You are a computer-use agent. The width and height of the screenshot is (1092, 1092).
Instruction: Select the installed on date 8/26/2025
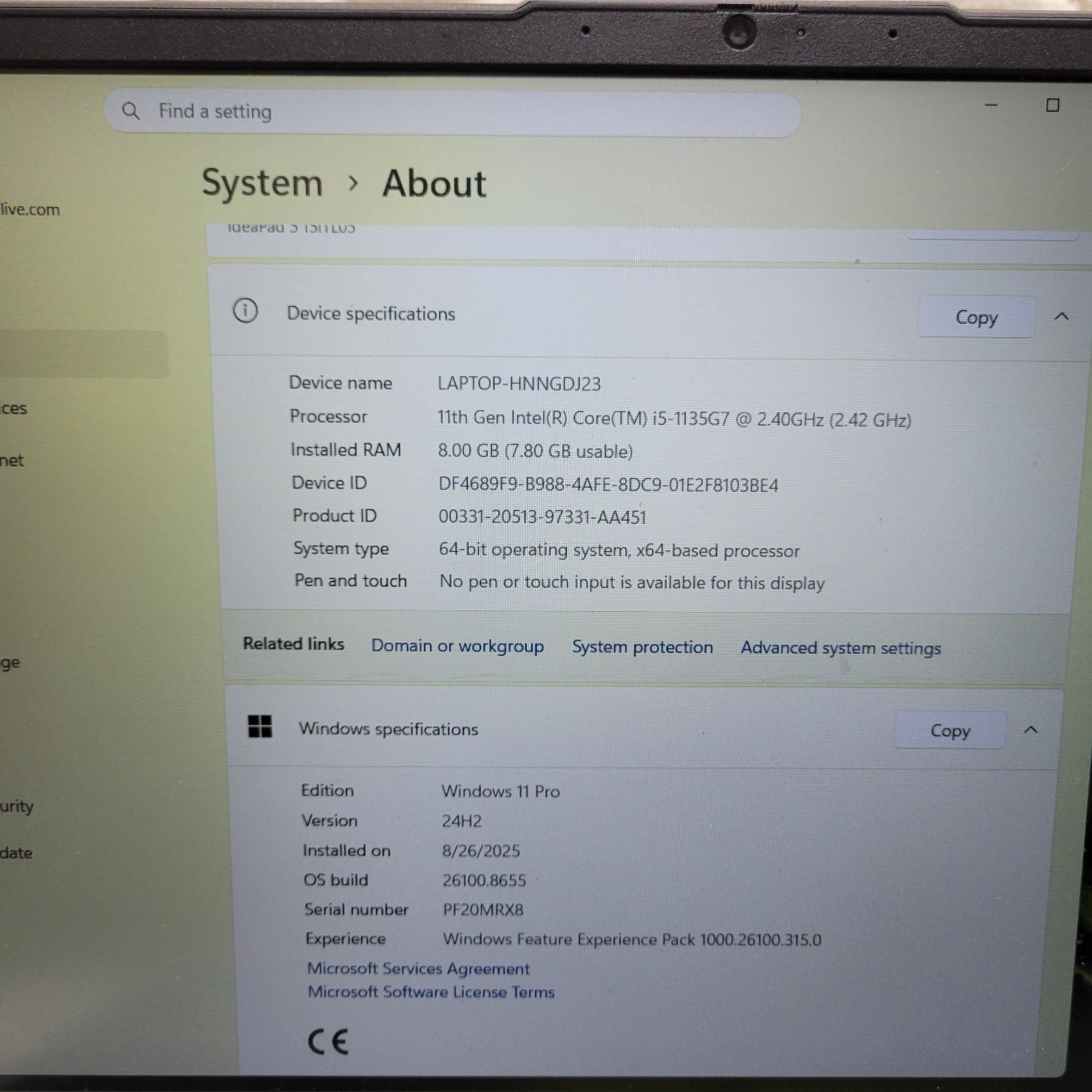pos(481,850)
